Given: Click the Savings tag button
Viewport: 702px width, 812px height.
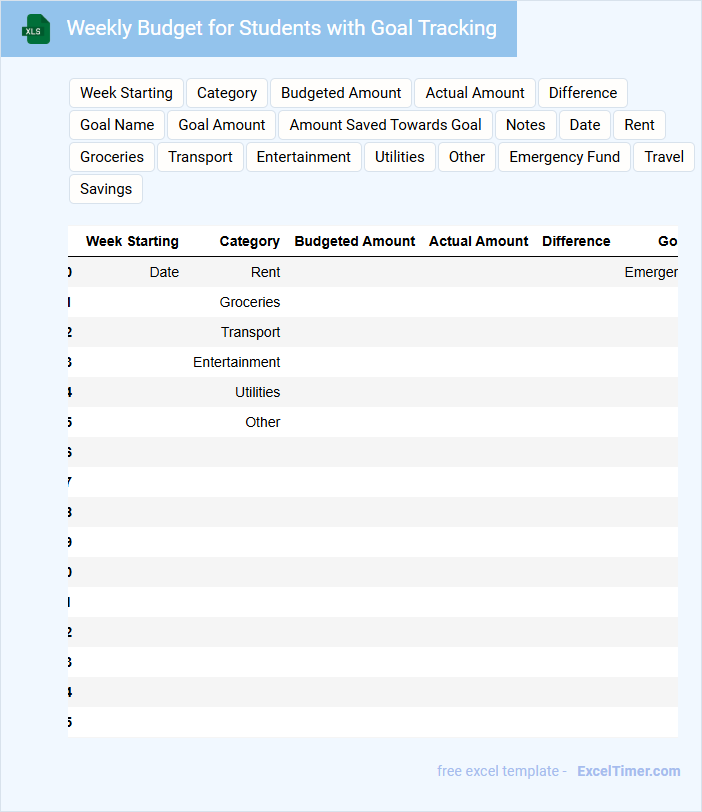Looking at the screenshot, I should (106, 190).
